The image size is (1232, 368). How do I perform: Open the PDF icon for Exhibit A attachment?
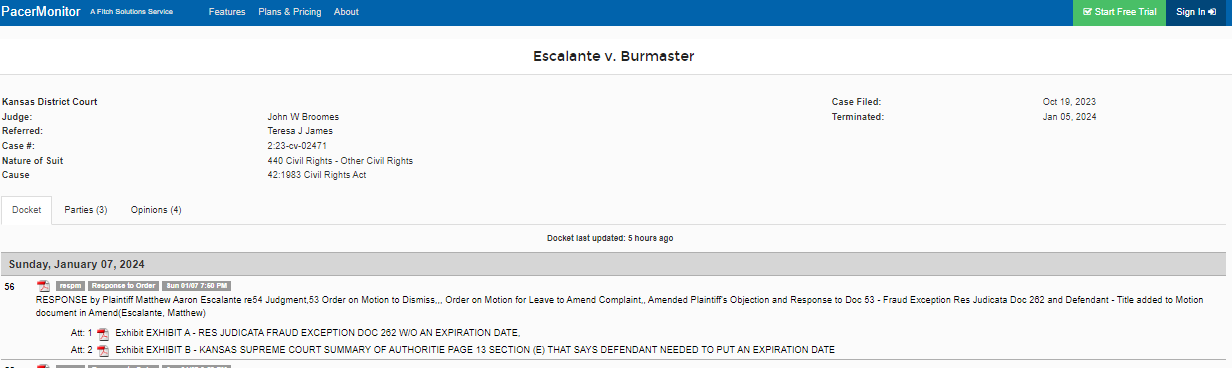click(102, 333)
